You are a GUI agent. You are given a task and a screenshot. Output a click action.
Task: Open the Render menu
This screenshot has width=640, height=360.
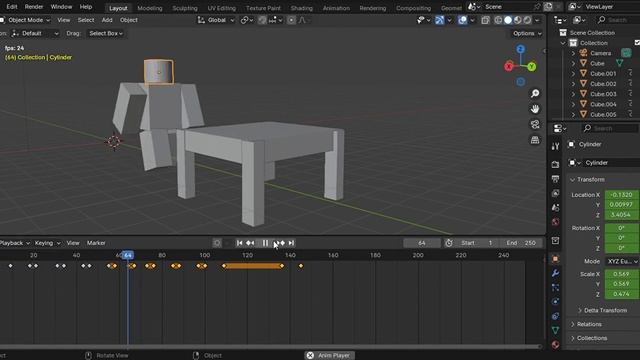click(34, 7)
